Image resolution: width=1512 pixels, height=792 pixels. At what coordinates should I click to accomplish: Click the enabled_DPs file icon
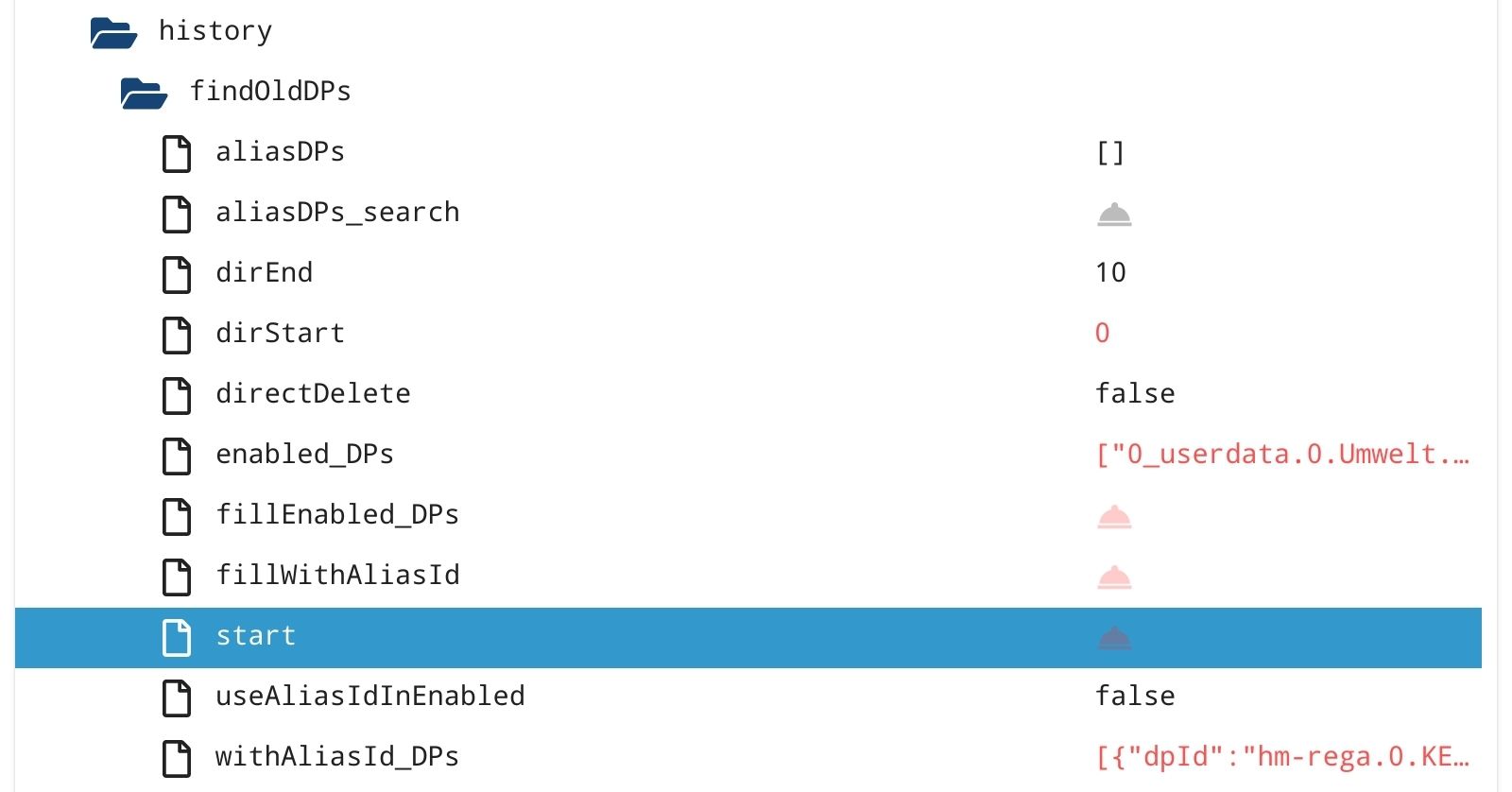coord(177,456)
